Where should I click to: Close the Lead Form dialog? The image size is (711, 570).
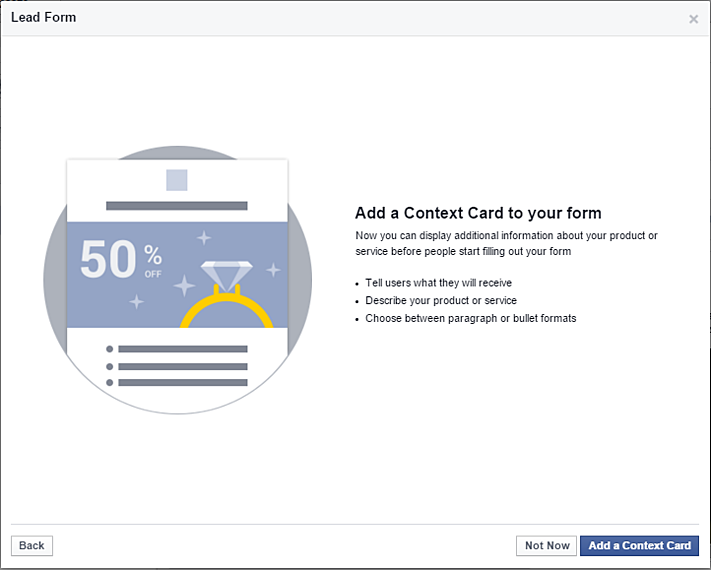pyautogui.click(x=693, y=19)
